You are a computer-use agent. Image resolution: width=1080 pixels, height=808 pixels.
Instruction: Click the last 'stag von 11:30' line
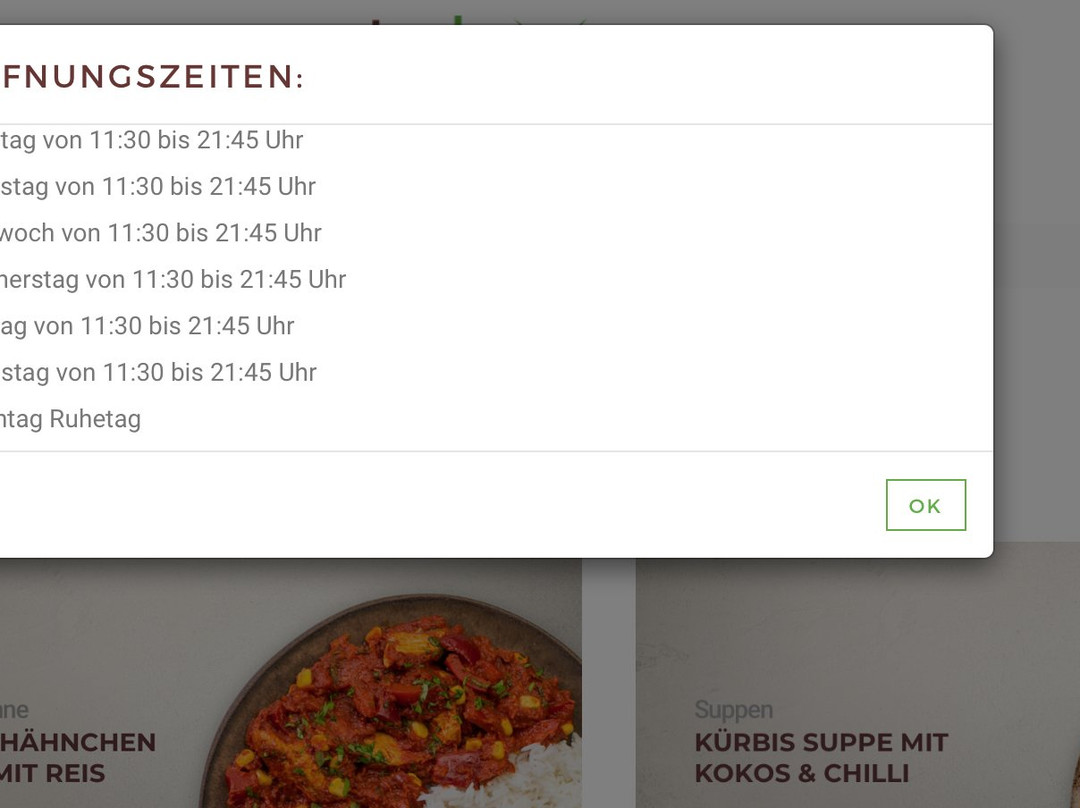[158, 373]
